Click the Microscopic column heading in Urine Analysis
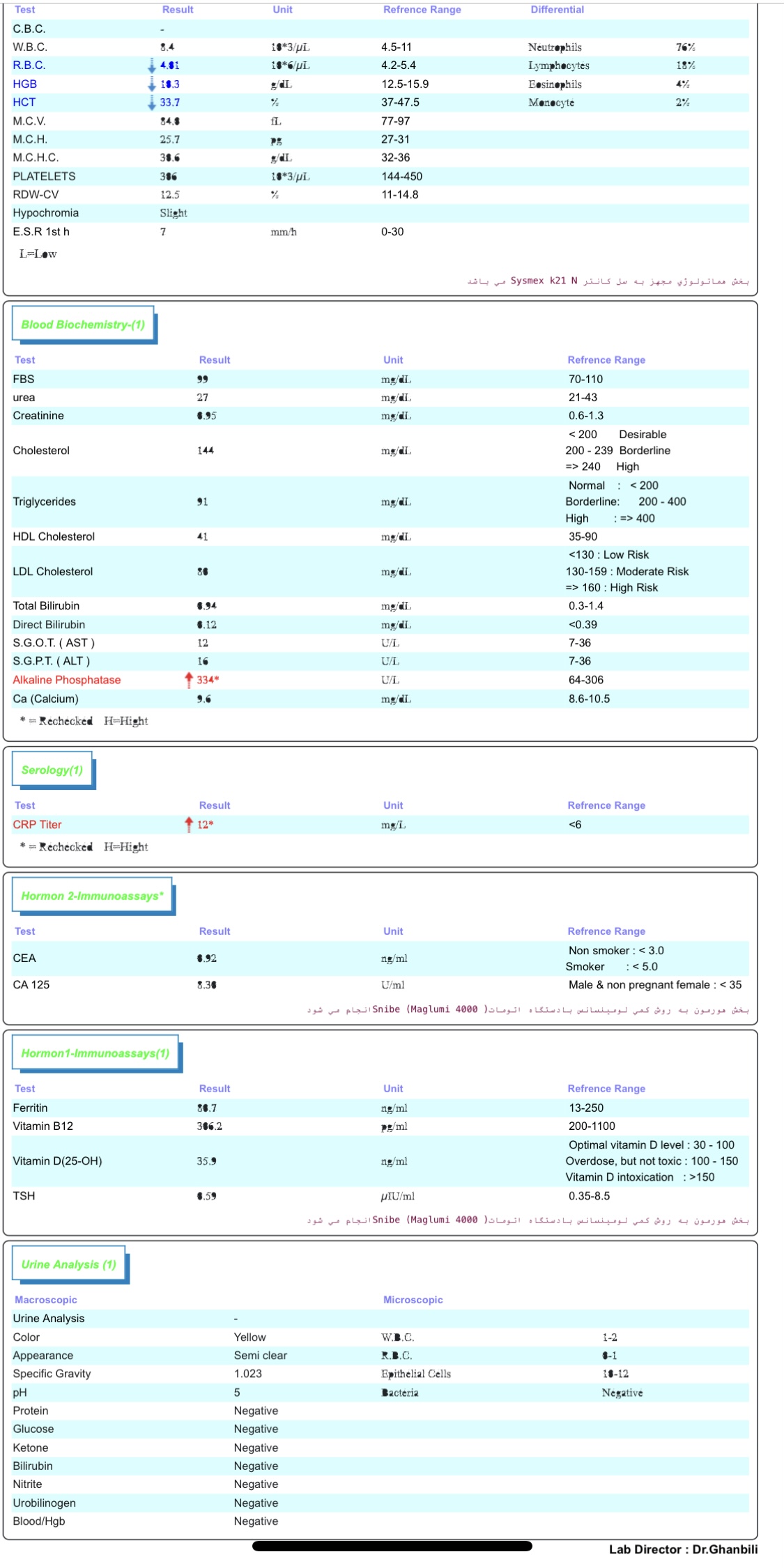This screenshot has height=1568, width=784. coord(413,1300)
